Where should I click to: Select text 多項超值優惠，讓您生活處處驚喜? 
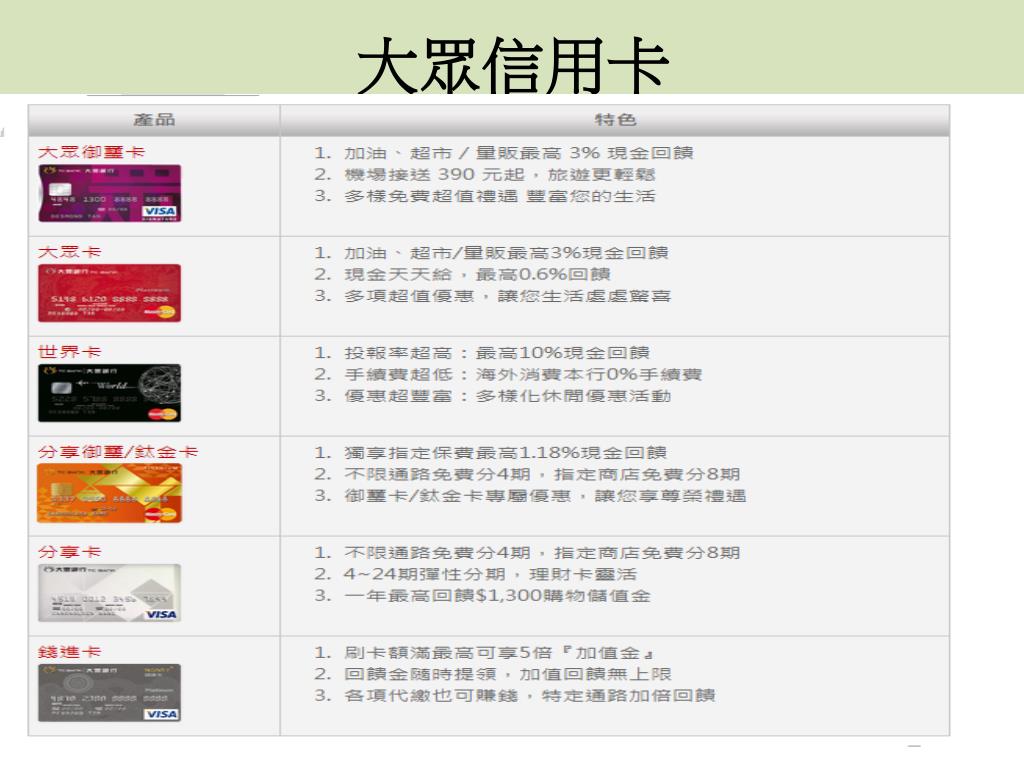(x=507, y=296)
